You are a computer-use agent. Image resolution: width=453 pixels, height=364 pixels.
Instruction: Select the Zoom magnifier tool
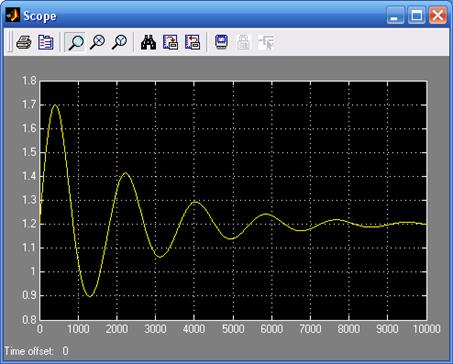pos(76,42)
